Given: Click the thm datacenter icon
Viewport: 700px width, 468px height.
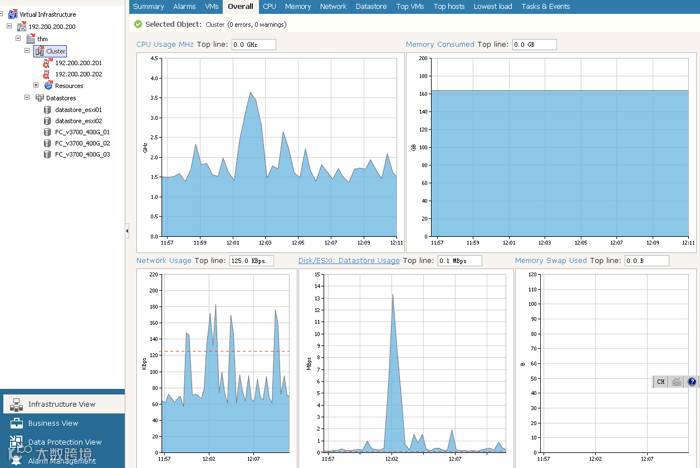Looking at the screenshot, I should pyautogui.click(x=30, y=38).
